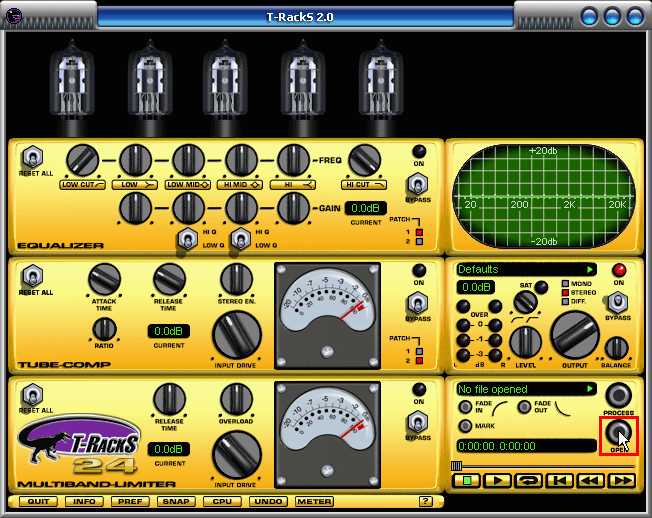The height and width of the screenshot is (518, 652).
Task: Click the large Output knob
Action: tap(575, 335)
